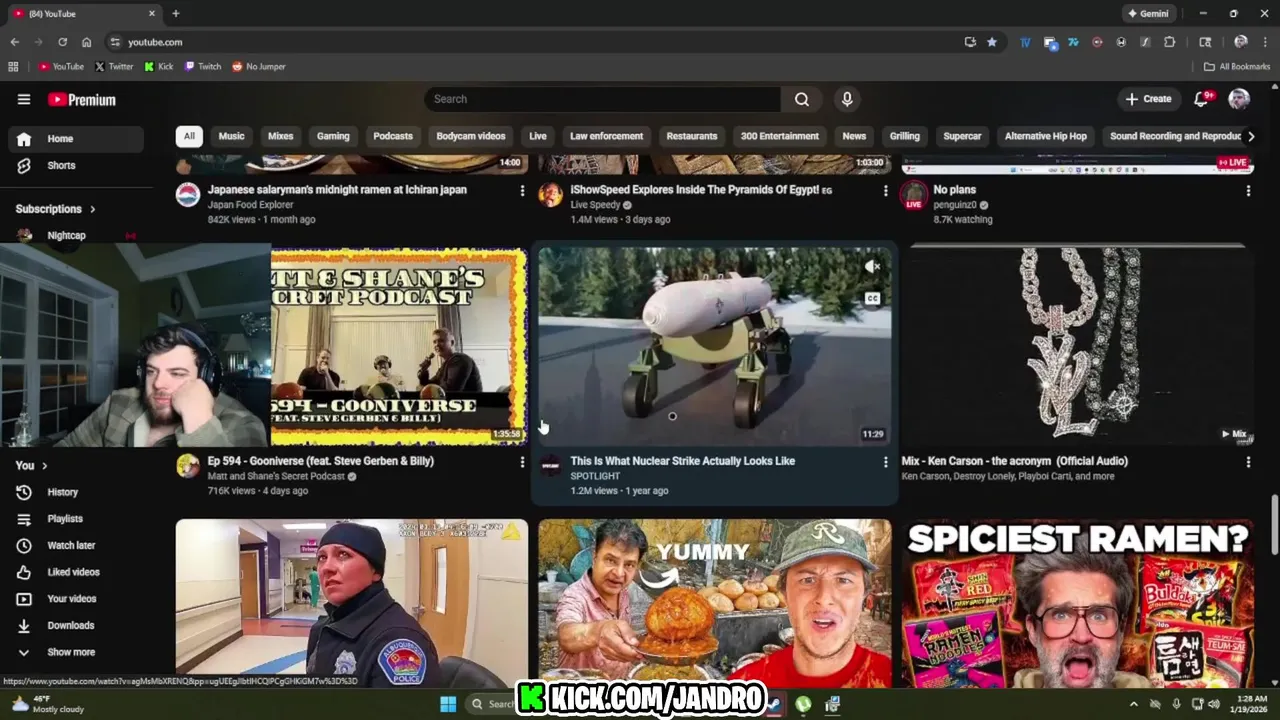Viewport: 1280px width, 720px height.
Task: Open the Twitch bookmark
Action: coord(203,66)
